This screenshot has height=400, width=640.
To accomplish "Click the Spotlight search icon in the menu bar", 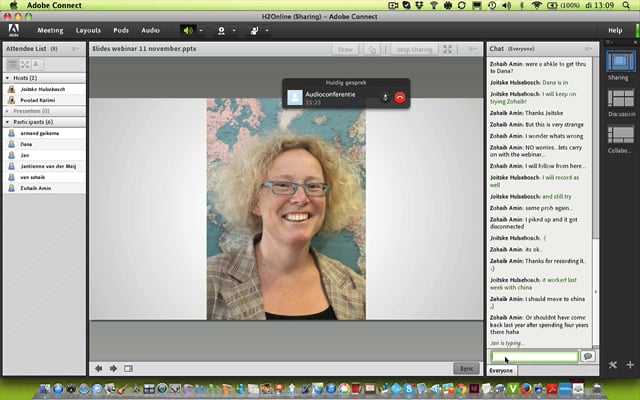I will pos(626,5).
